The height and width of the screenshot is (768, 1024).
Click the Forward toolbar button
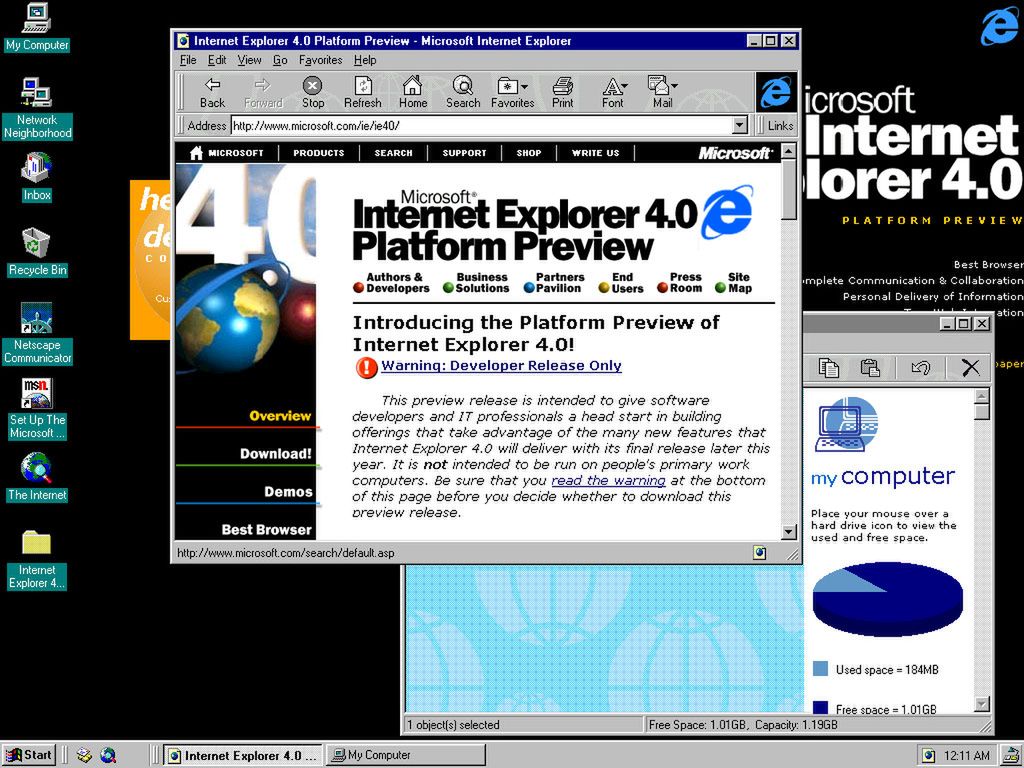pos(263,93)
